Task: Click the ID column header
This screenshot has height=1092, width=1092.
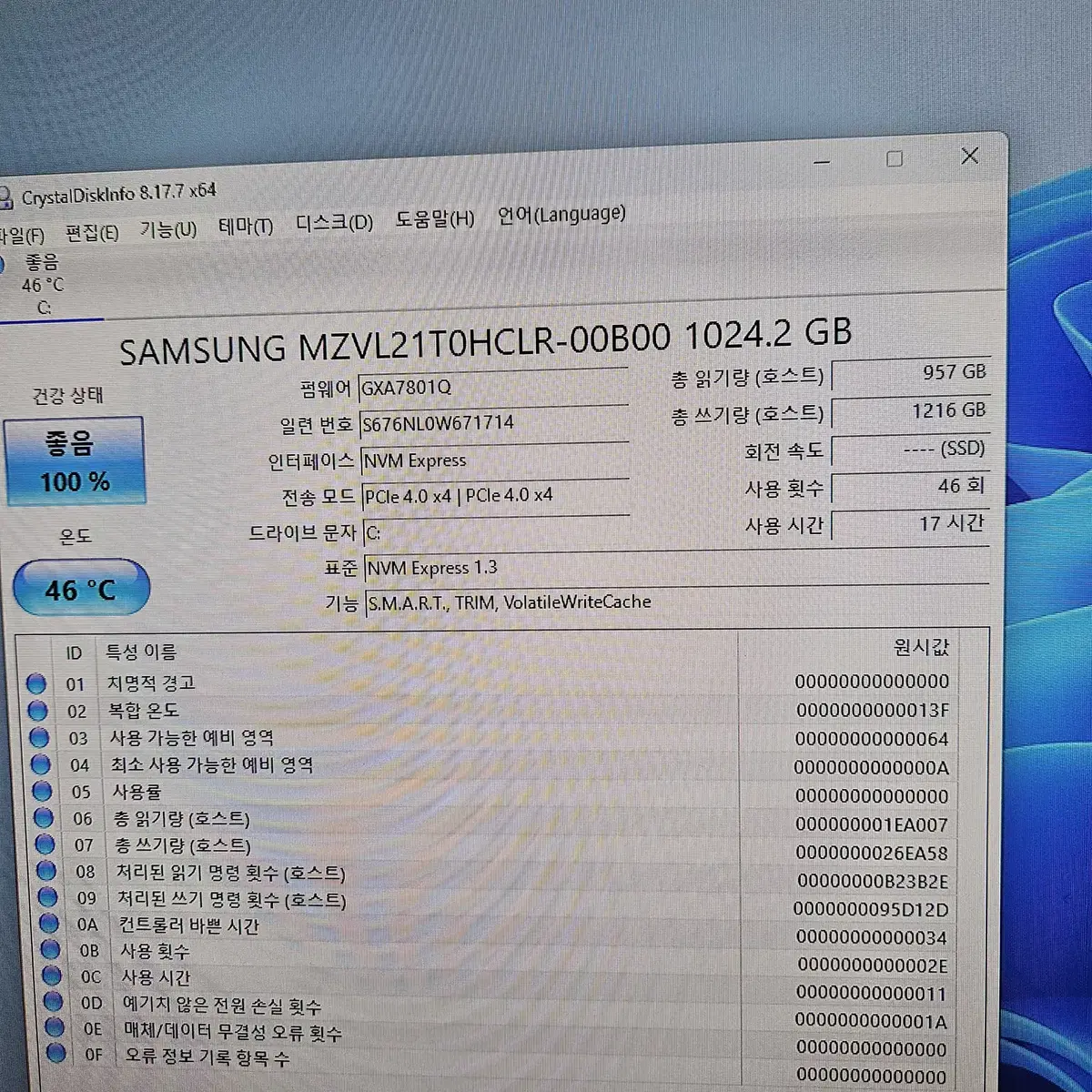Action: tap(74, 653)
